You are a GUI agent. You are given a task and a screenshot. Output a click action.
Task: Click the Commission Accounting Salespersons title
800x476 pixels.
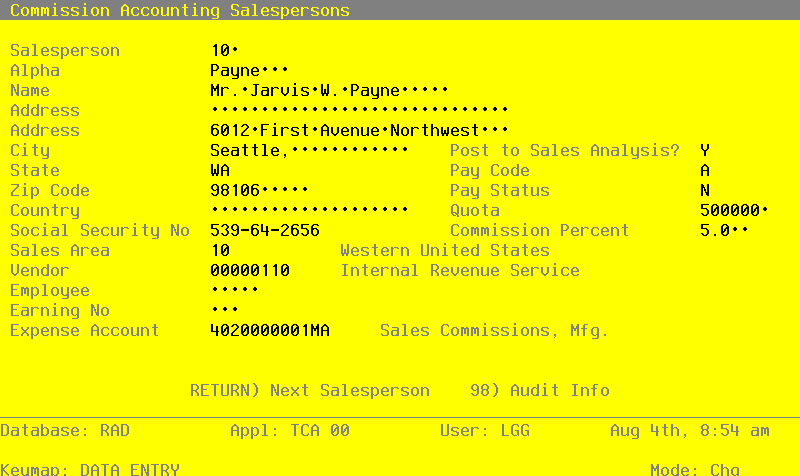click(x=180, y=10)
